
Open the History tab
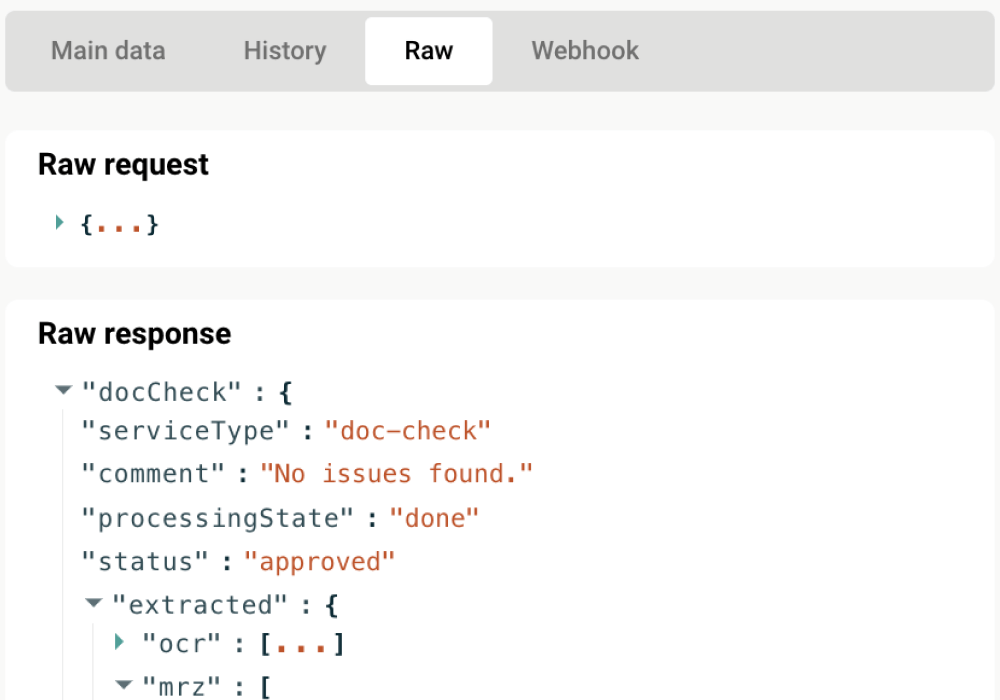tap(285, 51)
